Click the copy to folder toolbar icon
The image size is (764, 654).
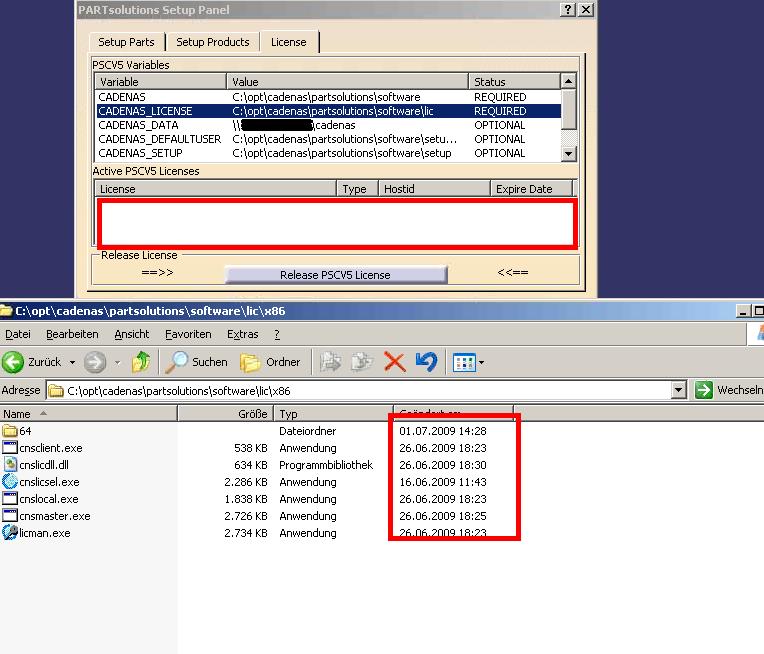pyautogui.click(x=362, y=362)
